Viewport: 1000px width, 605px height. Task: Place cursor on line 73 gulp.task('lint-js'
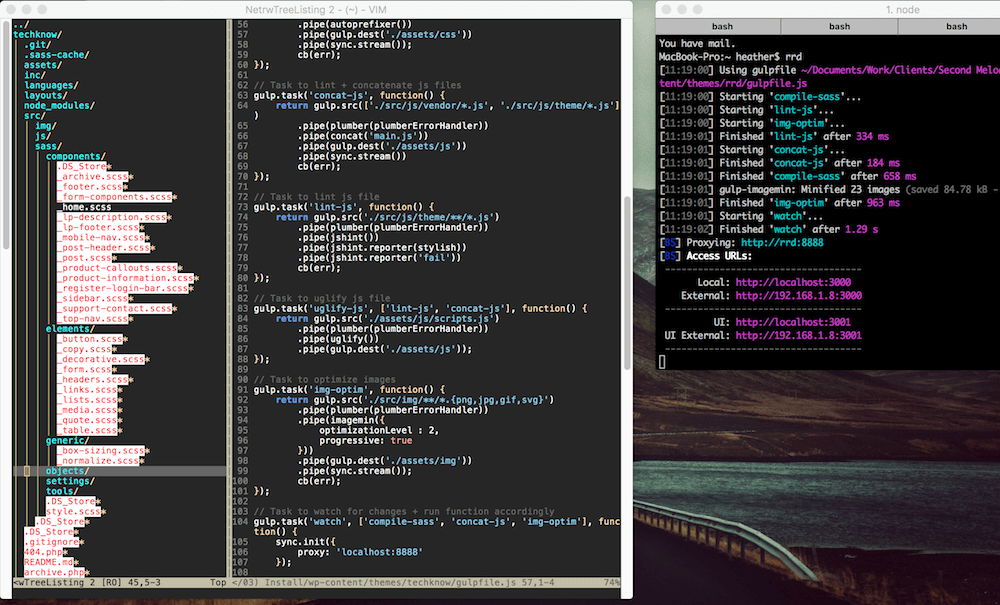(344, 207)
